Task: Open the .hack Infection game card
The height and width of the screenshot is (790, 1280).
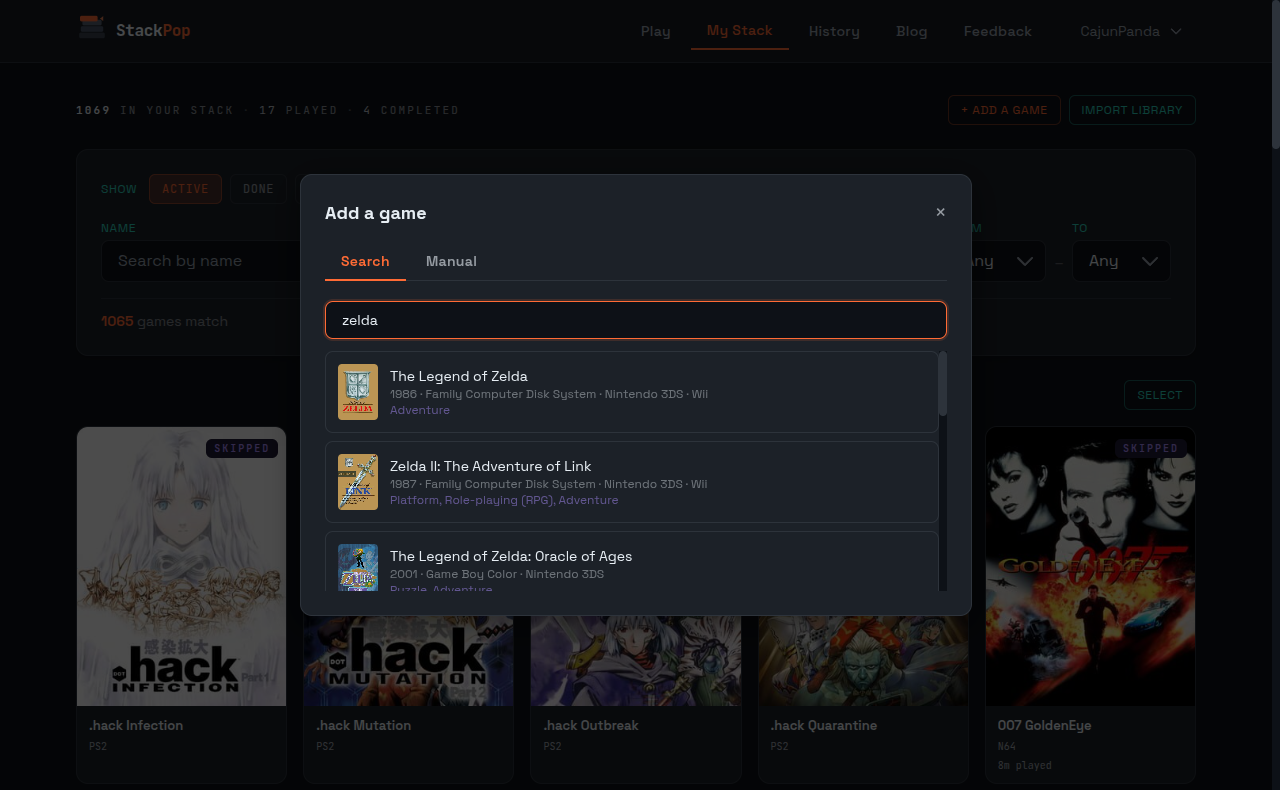Action: coord(181,604)
